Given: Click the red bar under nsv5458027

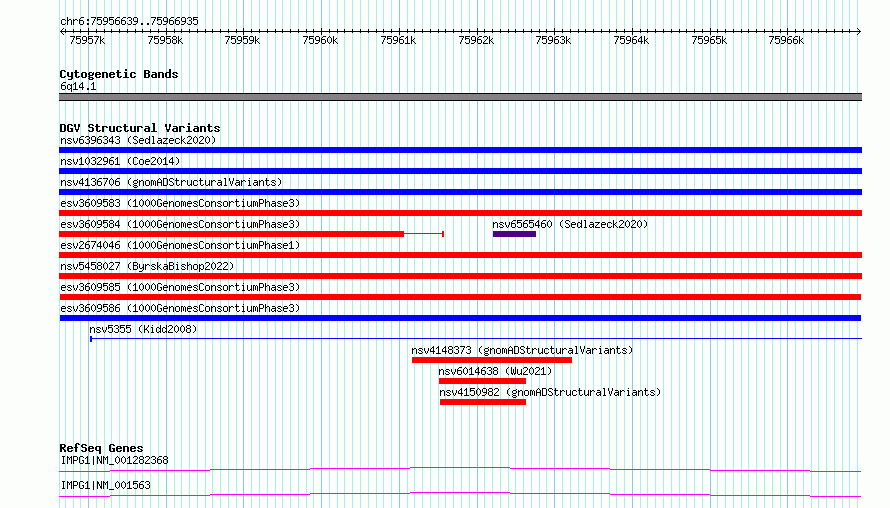Looking at the screenshot, I should (460, 276).
